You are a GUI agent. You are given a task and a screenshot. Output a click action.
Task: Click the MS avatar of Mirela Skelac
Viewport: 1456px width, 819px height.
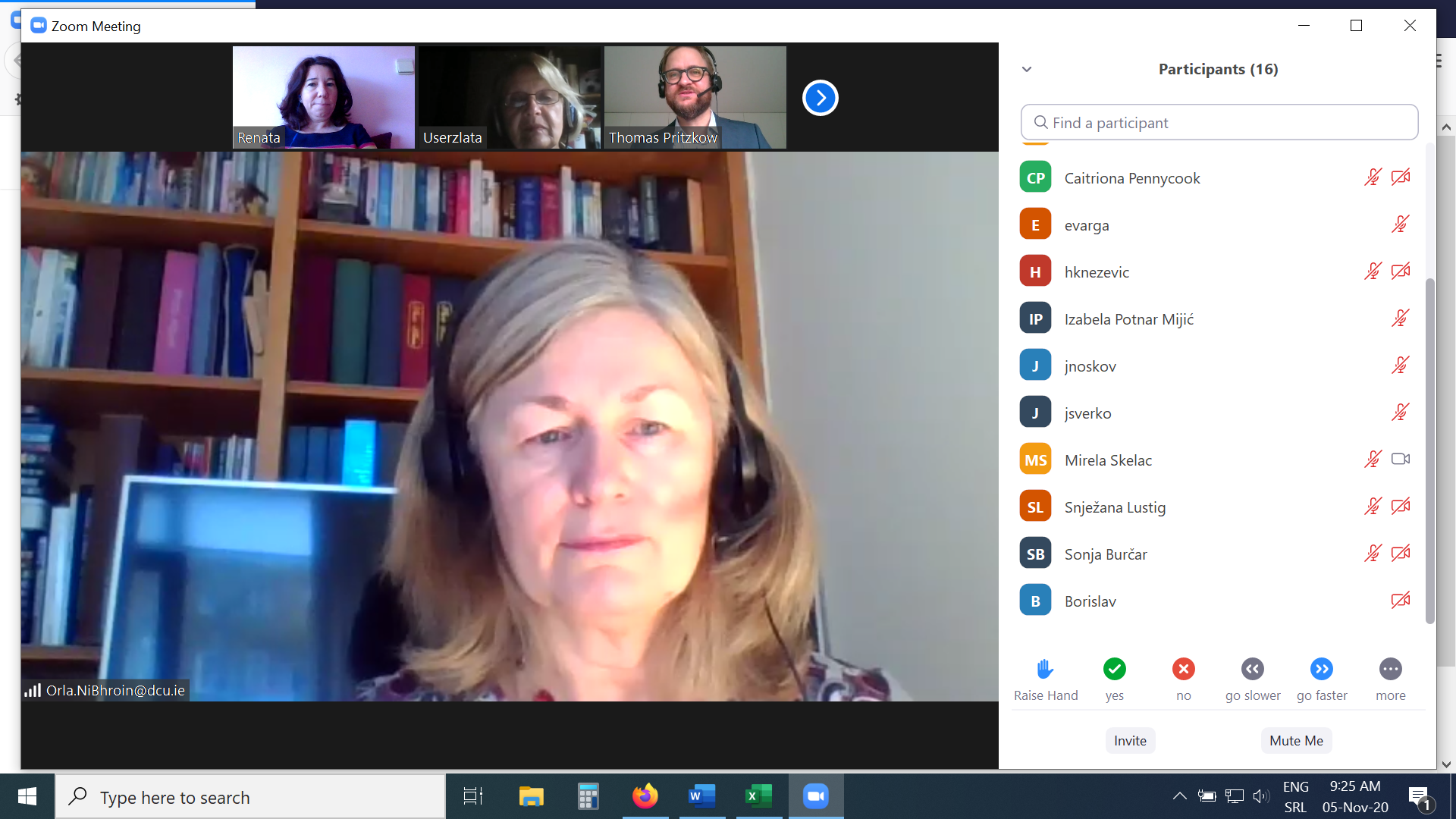click(x=1035, y=460)
